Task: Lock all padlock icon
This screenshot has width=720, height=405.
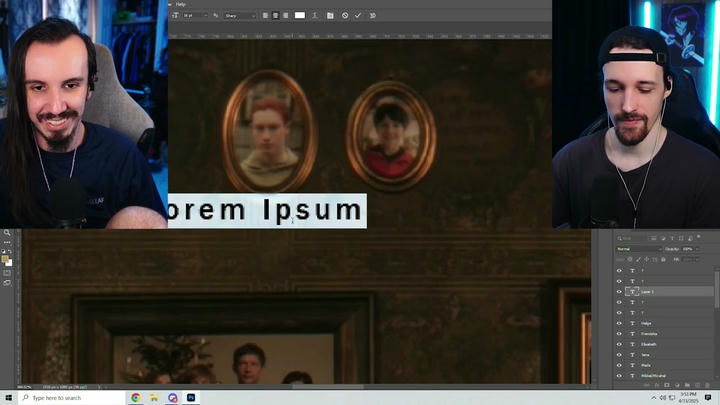Action: pyautogui.click(x=663, y=259)
